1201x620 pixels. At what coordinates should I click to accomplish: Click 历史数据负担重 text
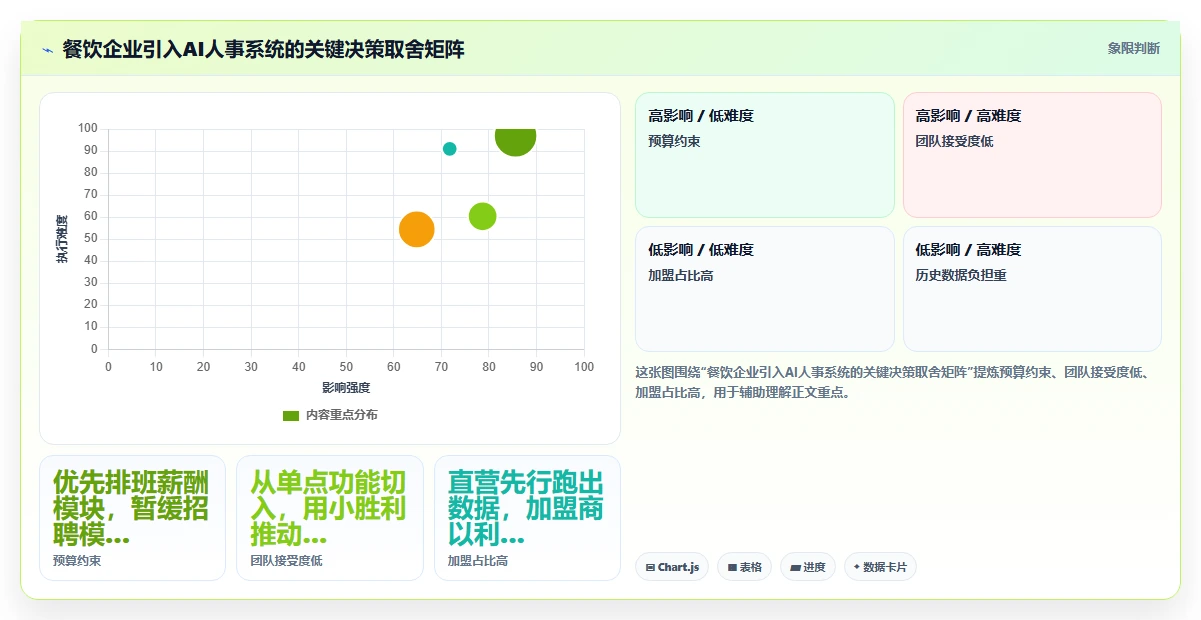(961, 276)
